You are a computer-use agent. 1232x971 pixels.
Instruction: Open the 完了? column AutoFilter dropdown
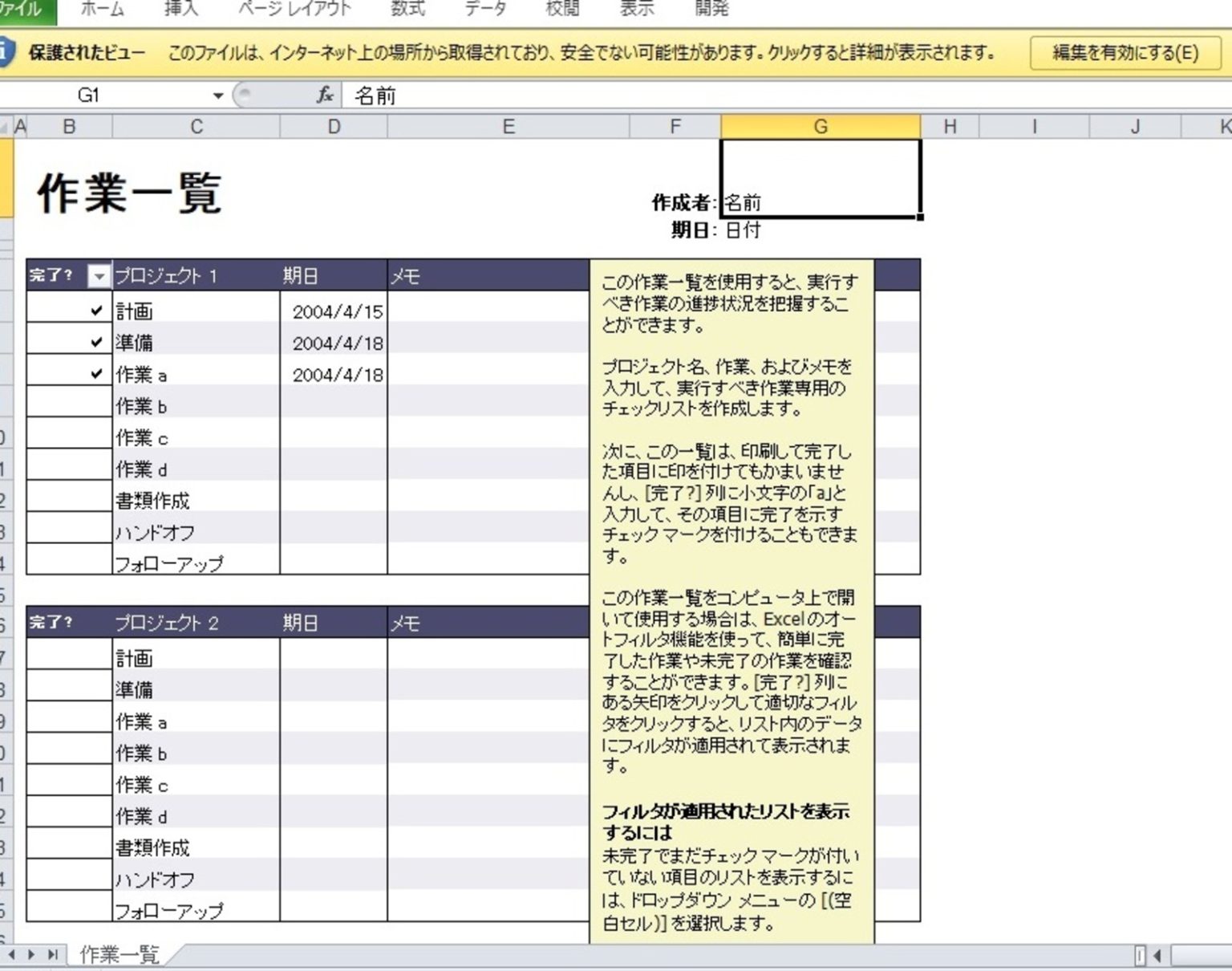click(x=99, y=275)
